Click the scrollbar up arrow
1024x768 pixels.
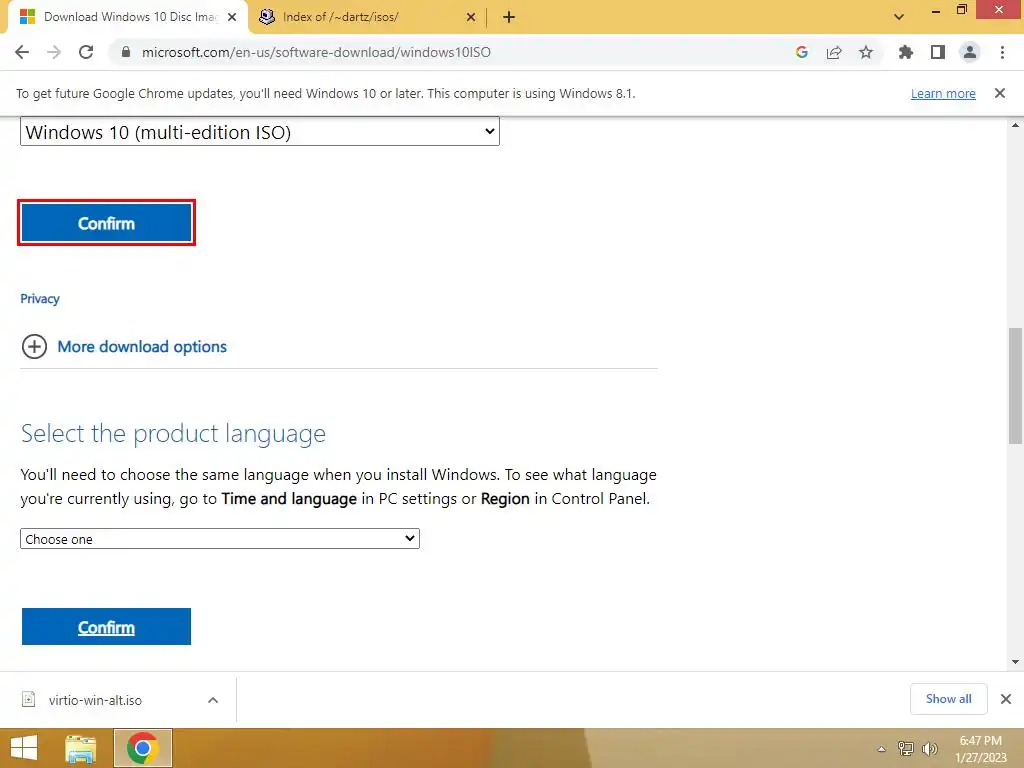pyautogui.click(x=1016, y=125)
